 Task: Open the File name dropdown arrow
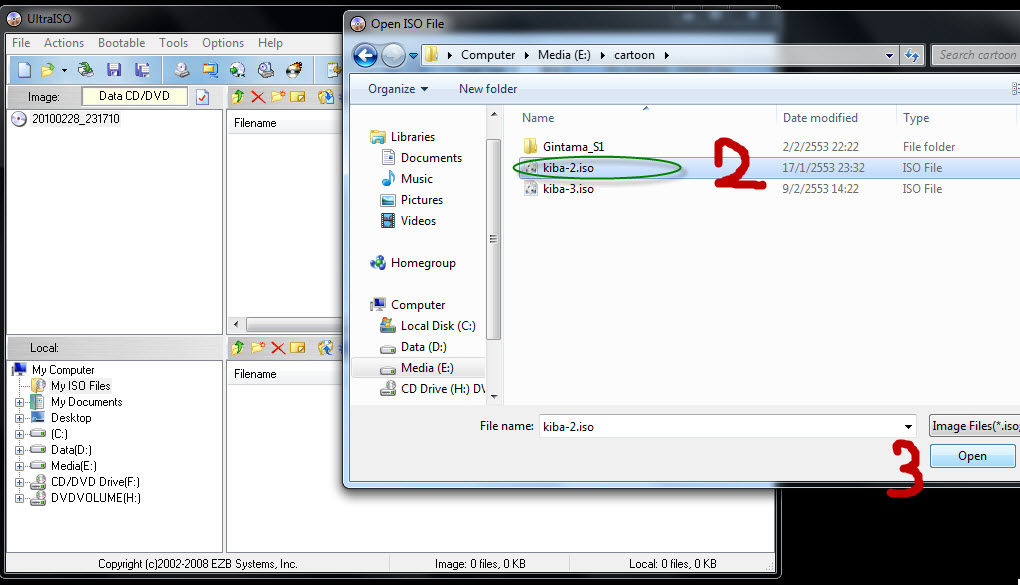pyautogui.click(x=908, y=426)
